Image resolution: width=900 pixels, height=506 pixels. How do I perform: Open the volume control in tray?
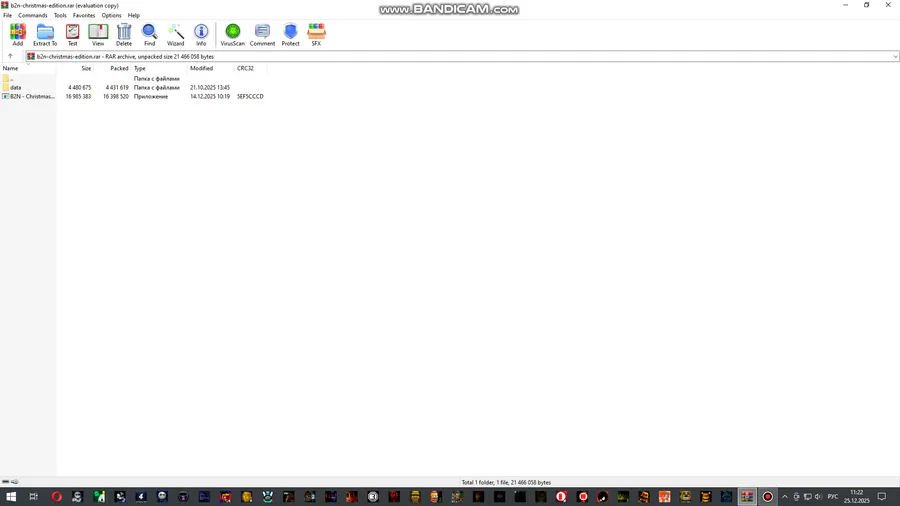point(818,497)
